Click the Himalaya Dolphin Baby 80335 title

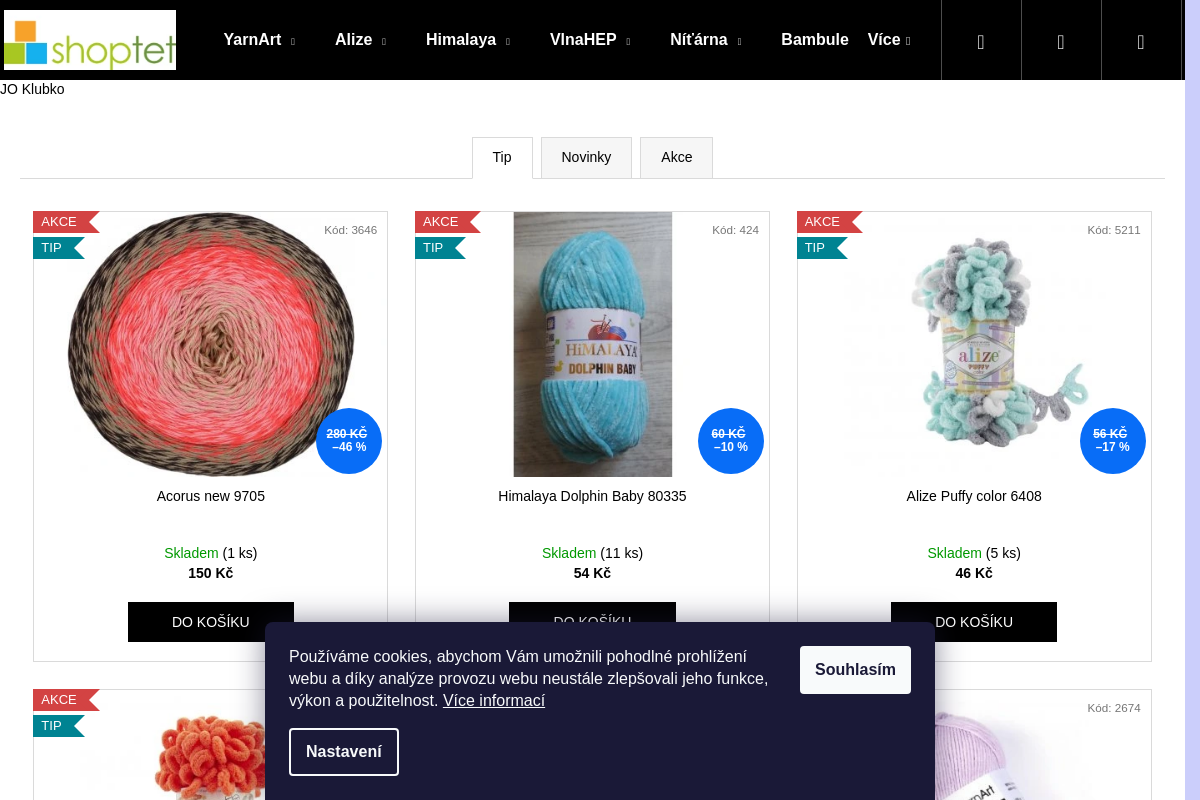click(x=592, y=496)
